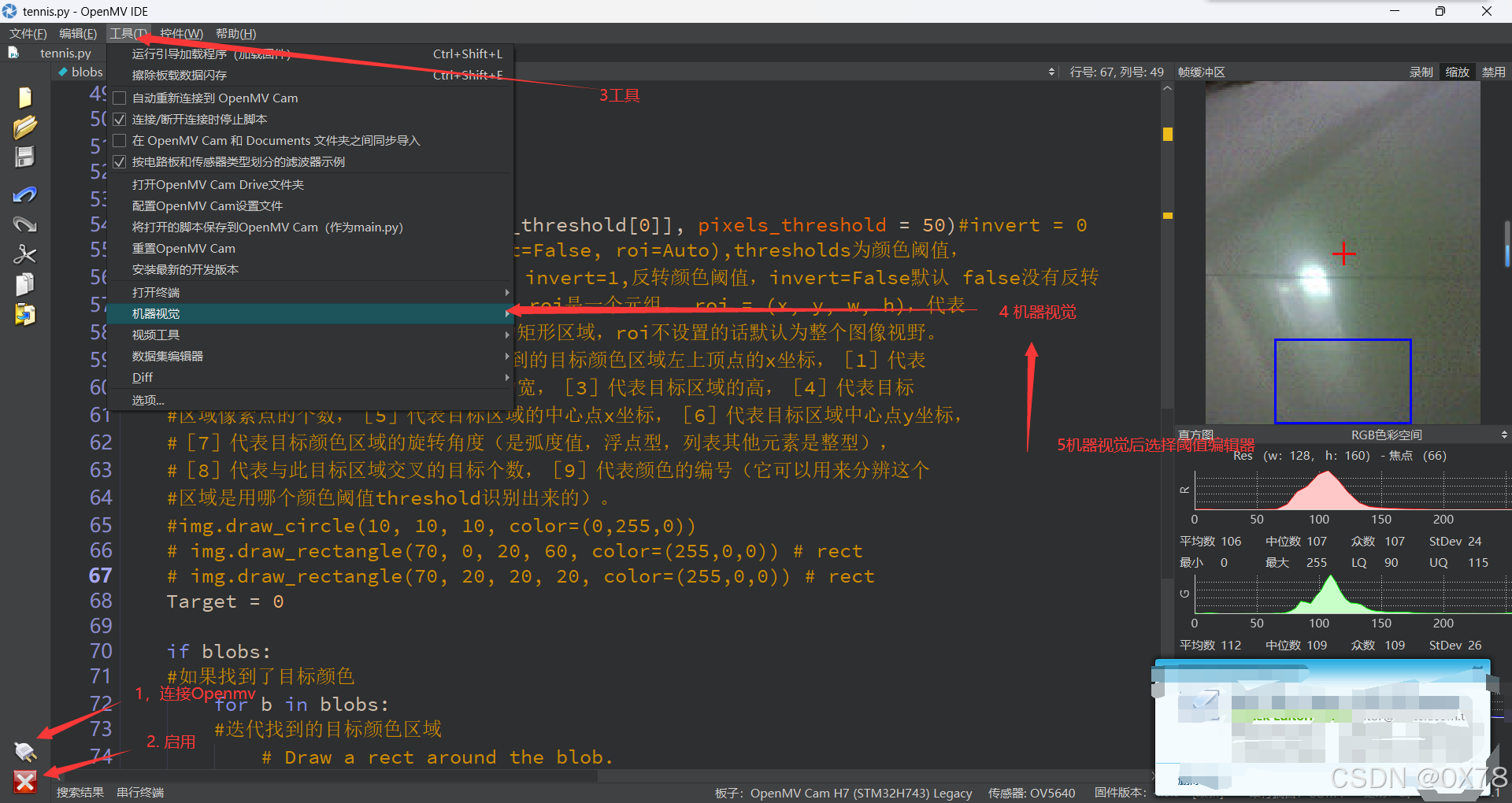1512x803 pixels.
Task: Open the 文件(F) menu
Action: coord(28,33)
